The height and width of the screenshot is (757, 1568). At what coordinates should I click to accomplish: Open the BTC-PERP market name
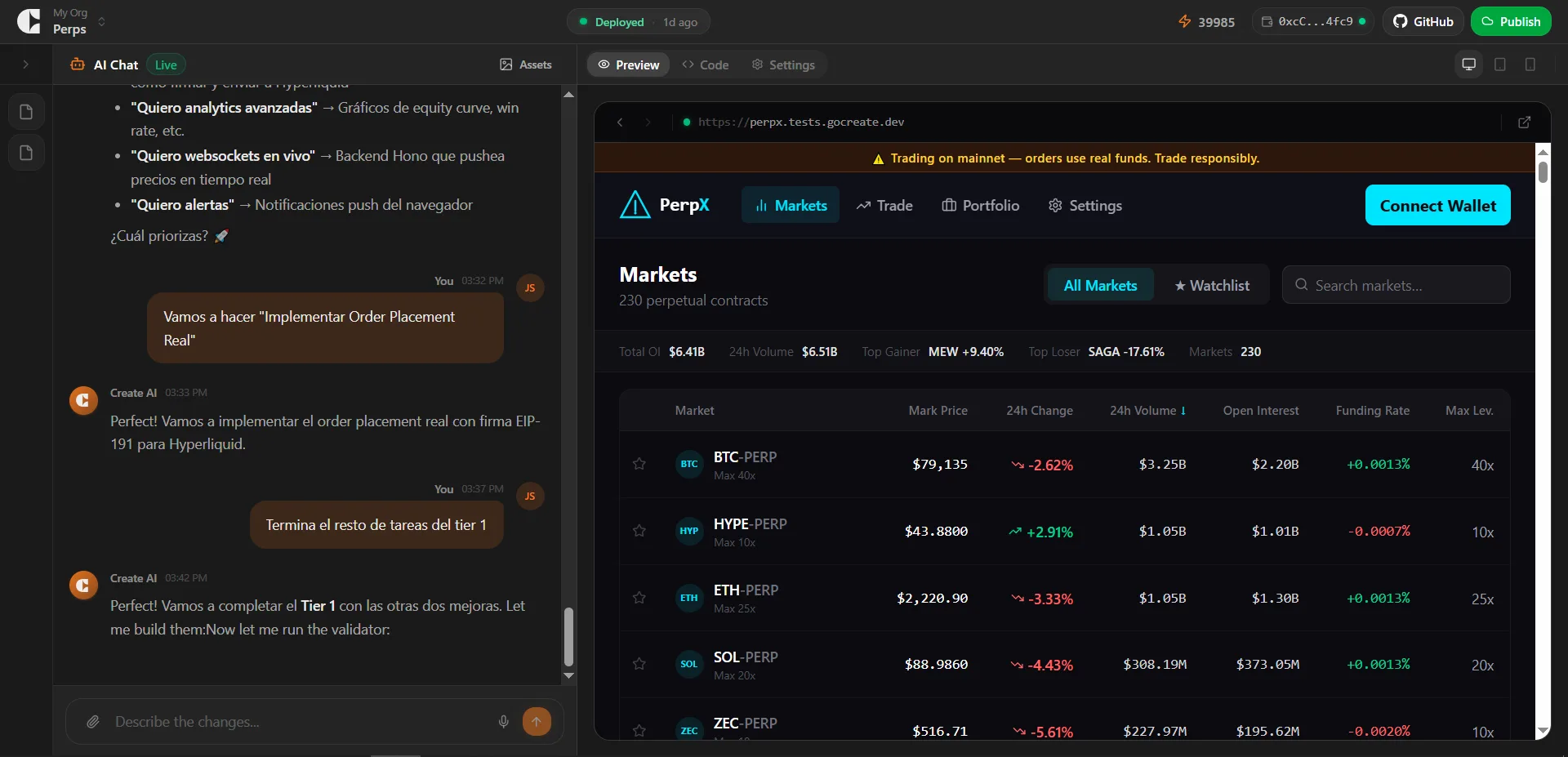(x=745, y=457)
